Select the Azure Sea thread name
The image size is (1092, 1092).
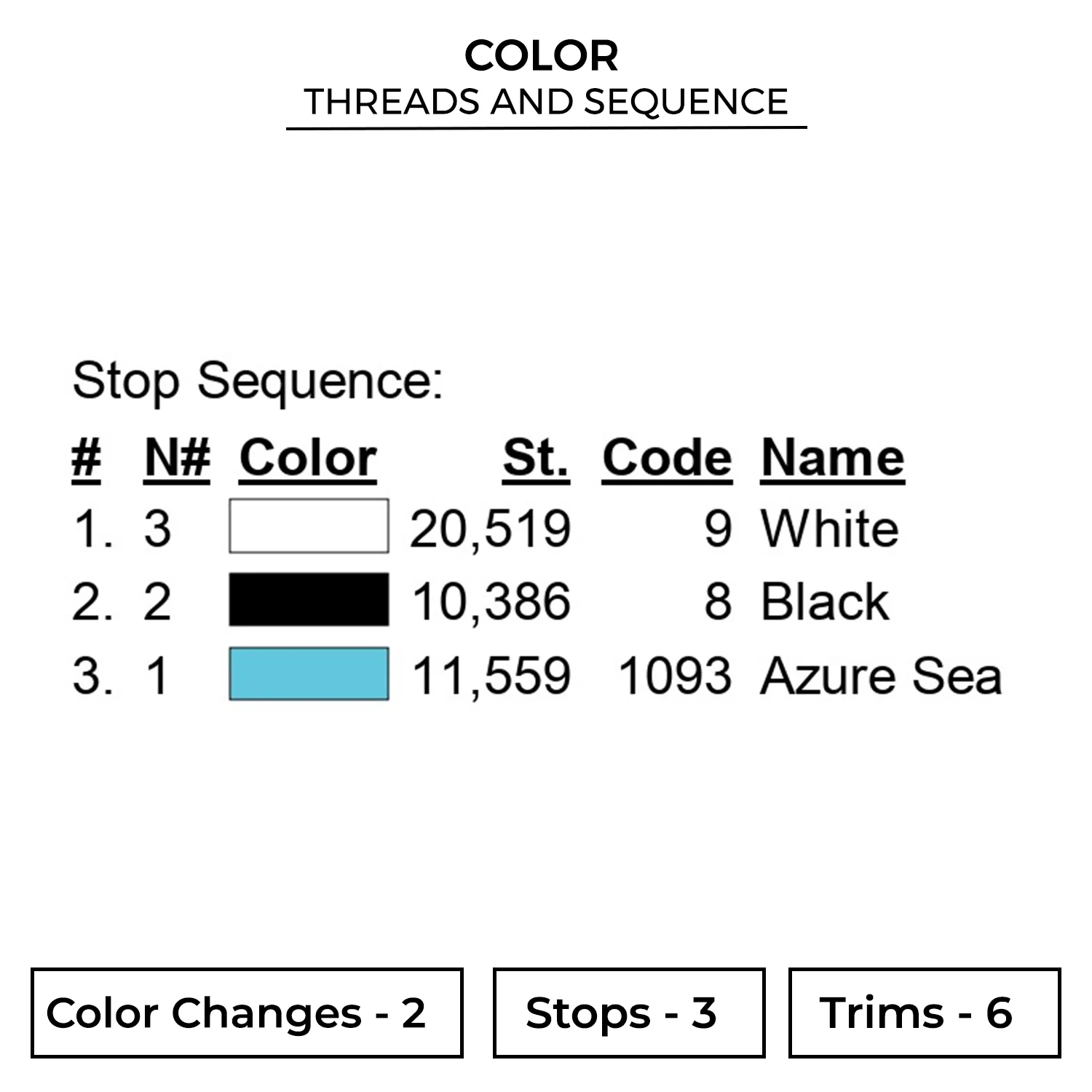(x=881, y=676)
